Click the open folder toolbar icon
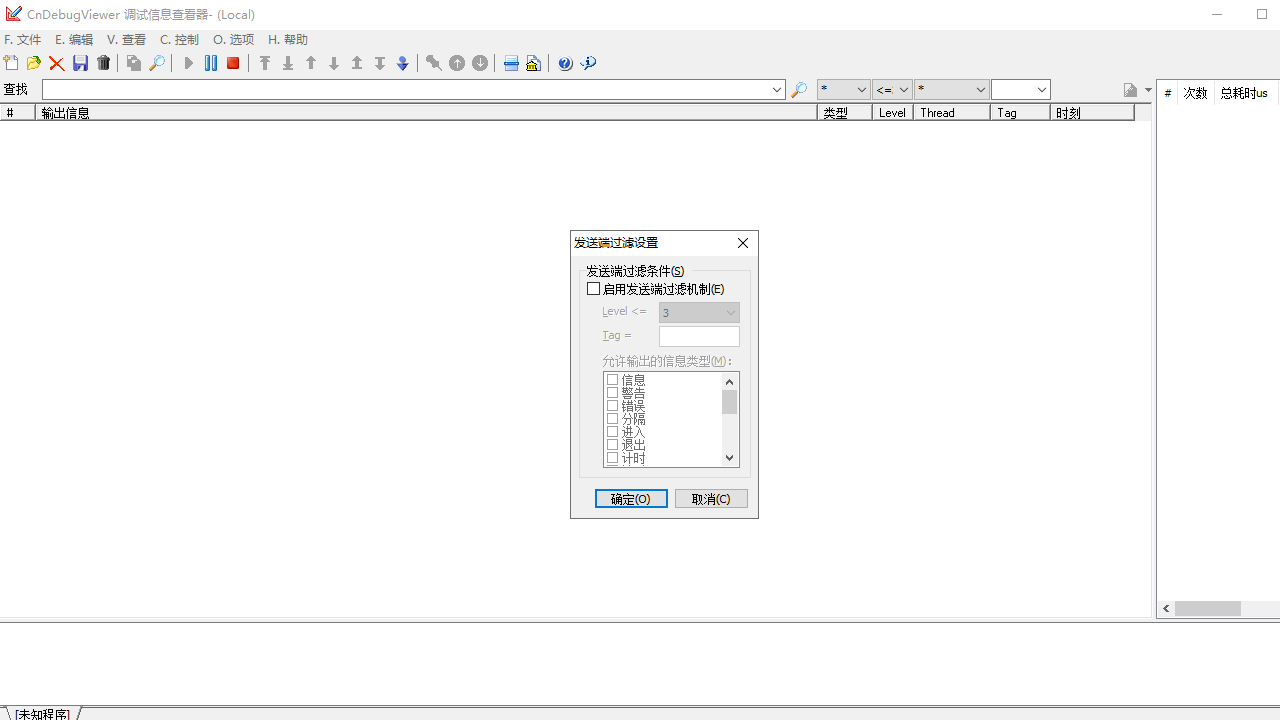 (34, 63)
